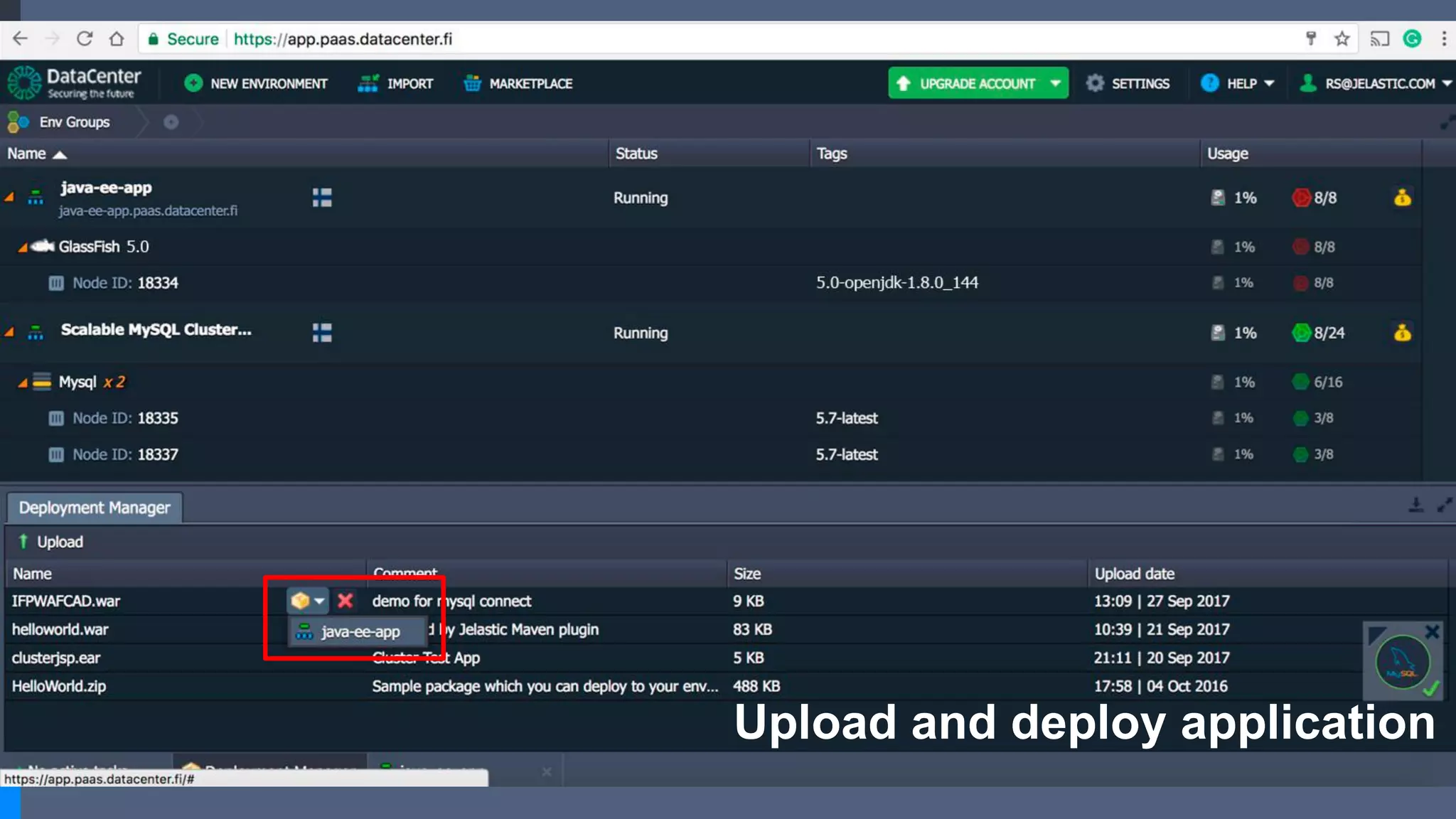This screenshot has width=1456, height=819.
Task: Click Mysql database layer icon
Action: coord(42,382)
